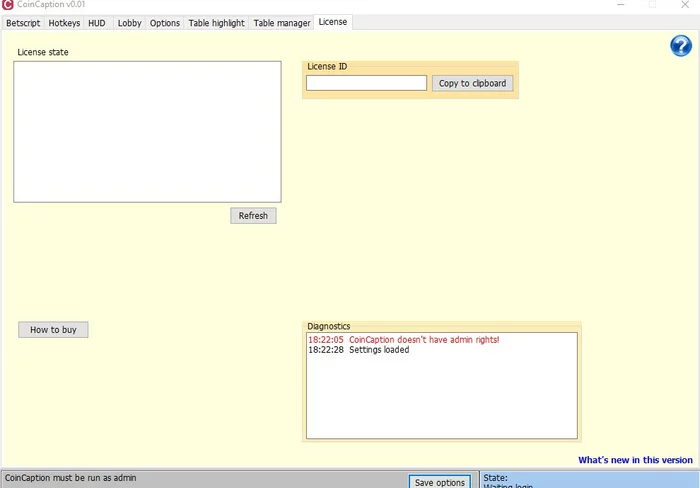Open the Options tab
The image size is (700, 488).
[165, 23]
